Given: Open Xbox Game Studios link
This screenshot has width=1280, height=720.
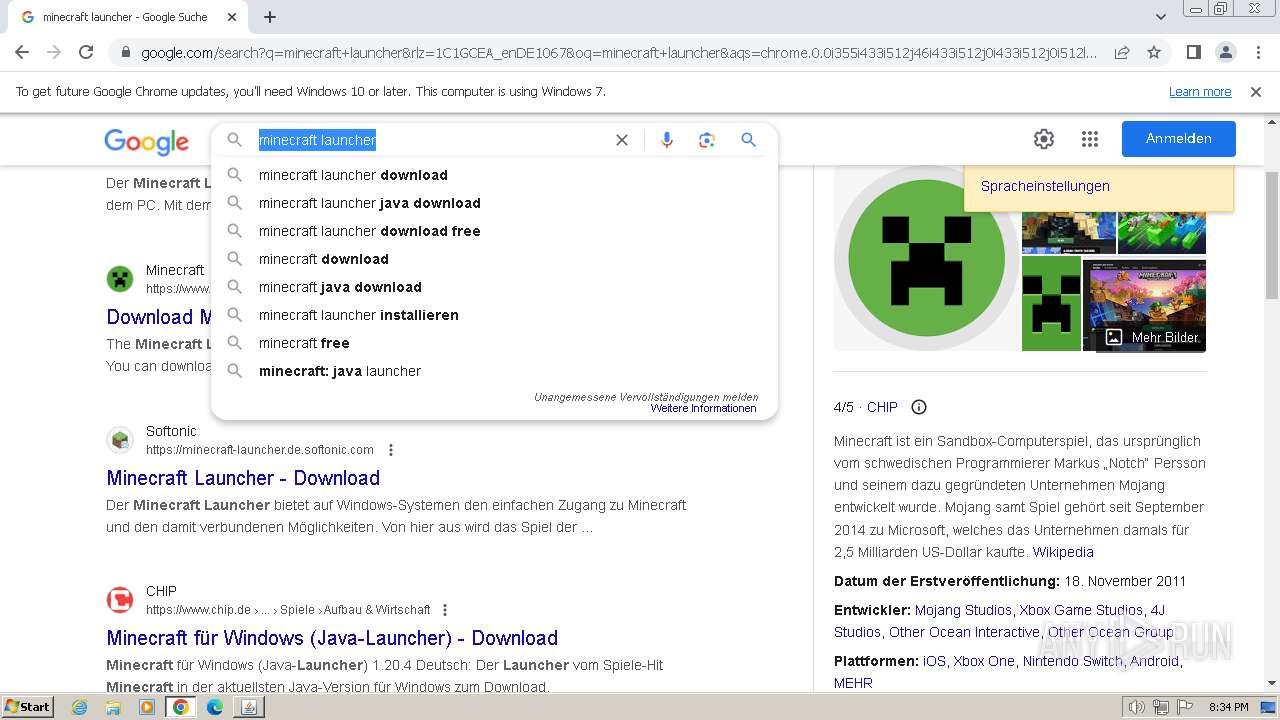Looking at the screenshot, I should point(1081,610).
